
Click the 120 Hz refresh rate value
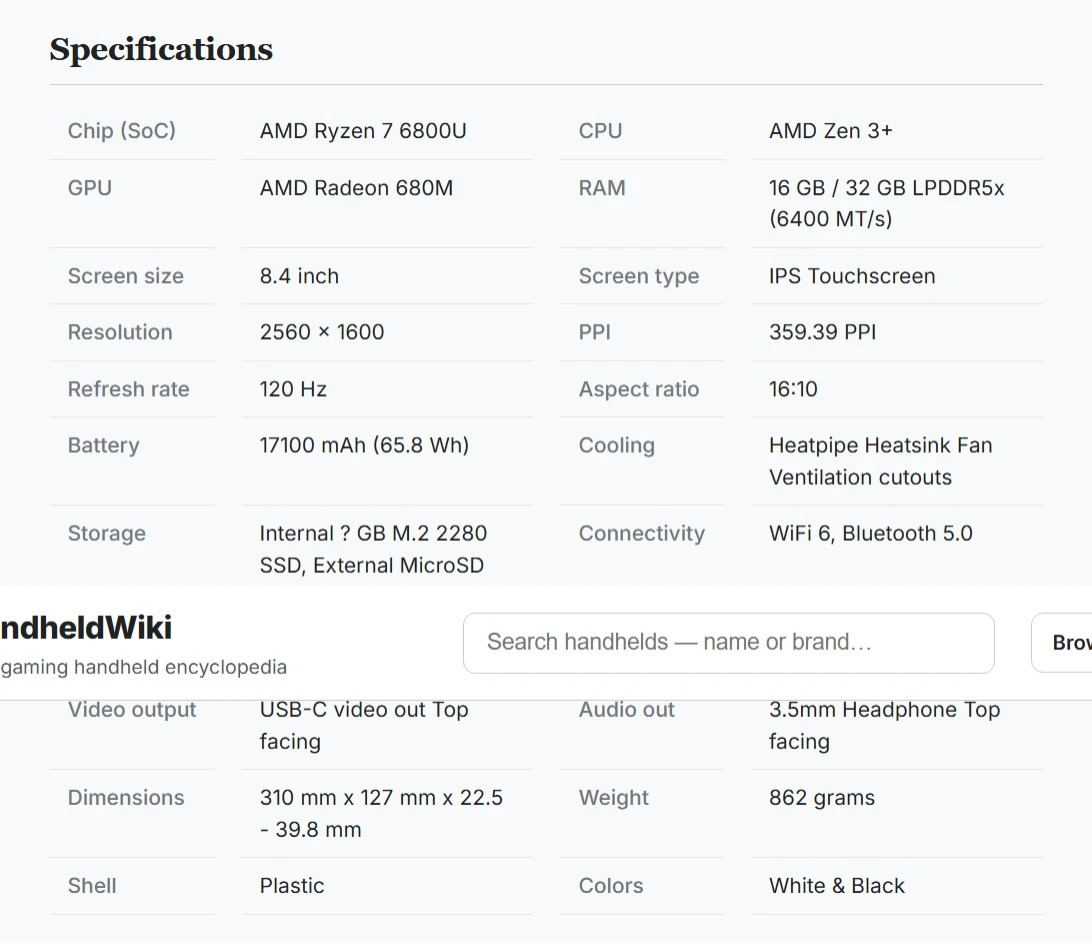(293, 389)
